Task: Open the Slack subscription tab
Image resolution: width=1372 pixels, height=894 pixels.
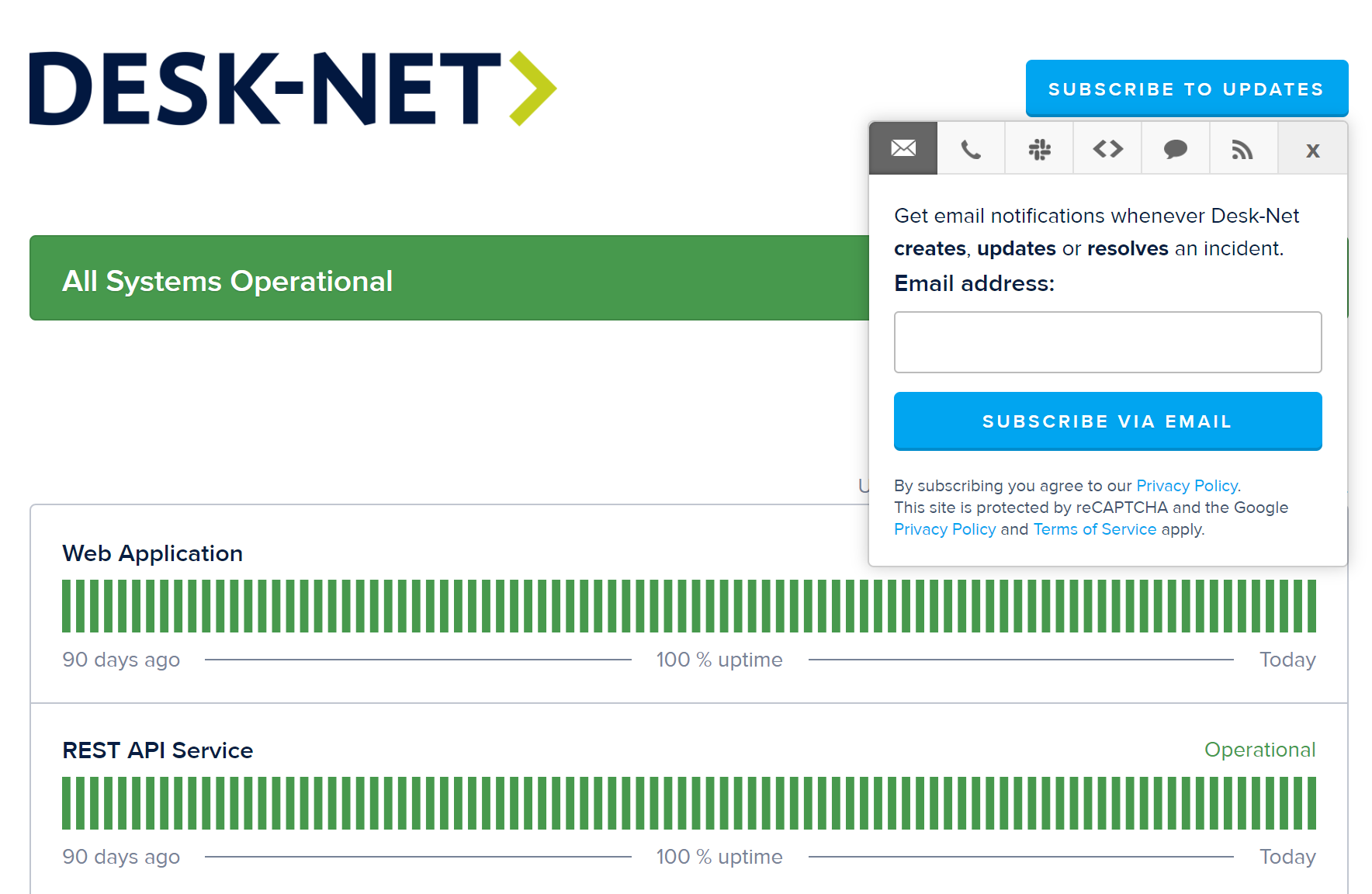Action: (1039, 148)
